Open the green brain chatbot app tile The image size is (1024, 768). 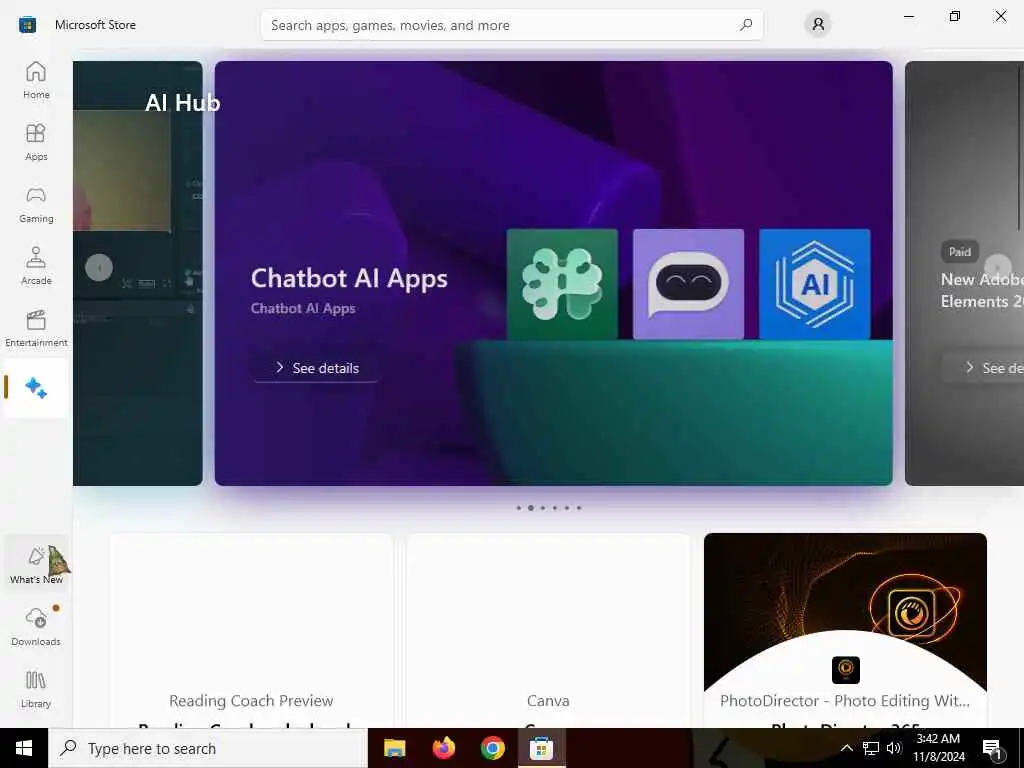(562, 284)
